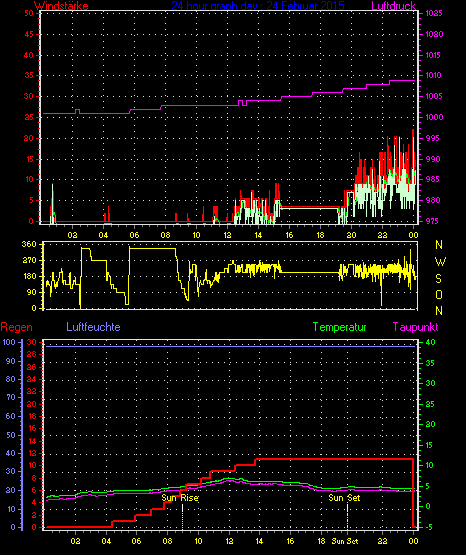Click the 360 wind direction axis value
Image resolution: width=466 pixels, height=555 pixels.
pyautogui.click(x=29, y=245)
